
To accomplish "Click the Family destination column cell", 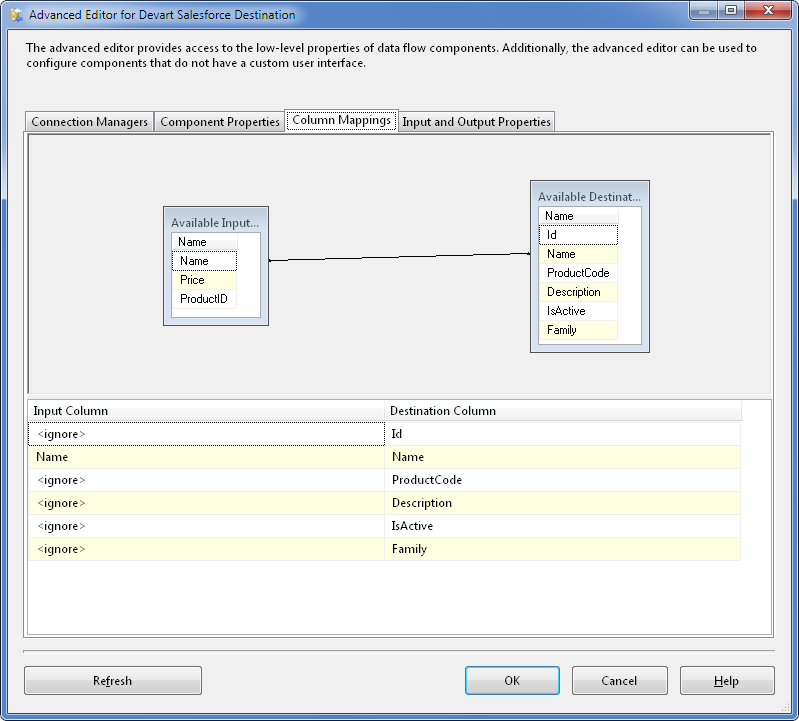I will click(563, 549).
